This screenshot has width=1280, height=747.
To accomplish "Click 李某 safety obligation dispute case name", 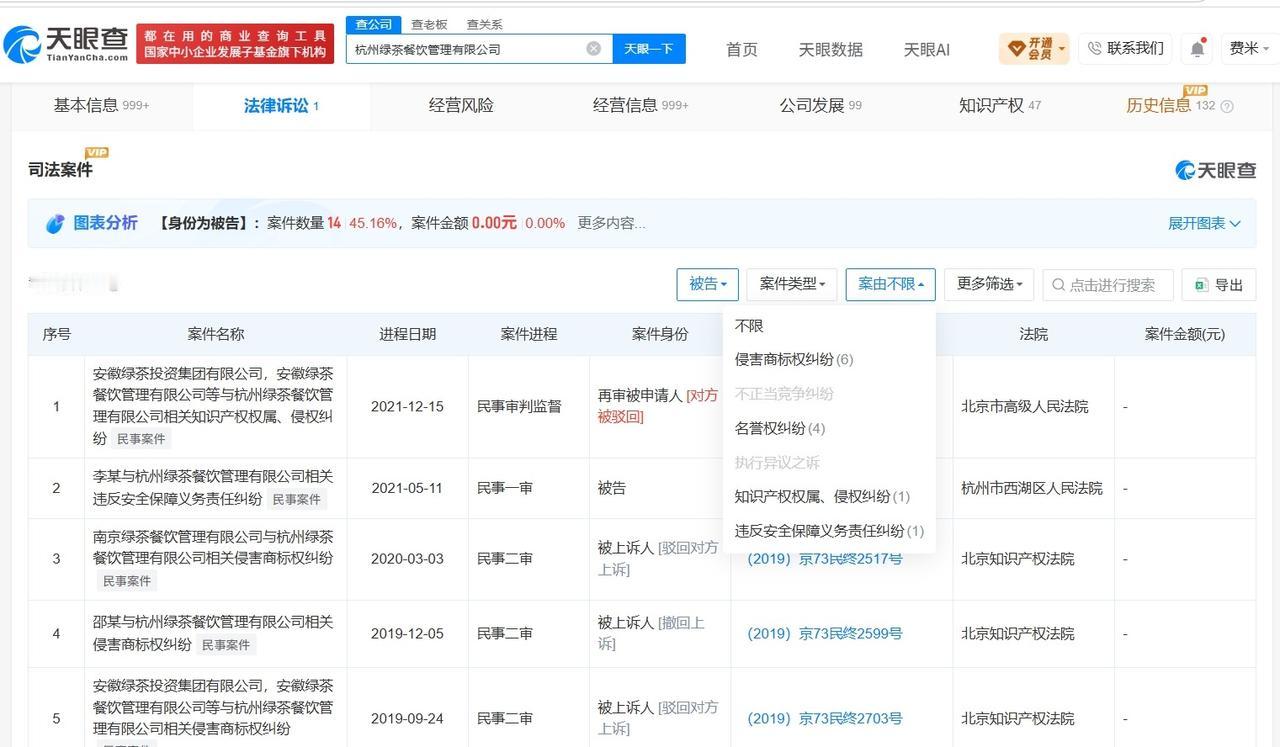I will click(213, 487).
